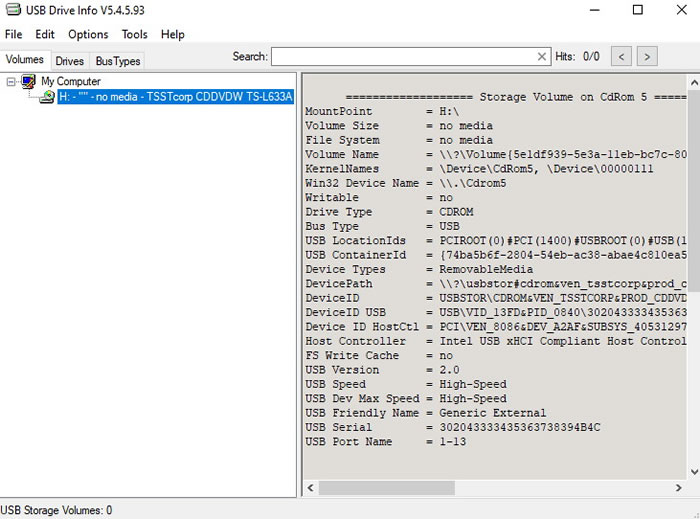Select the H: TSSTcorp CDDVDW volume entry
The image size is (700, 519).
(x=175, y=97)
